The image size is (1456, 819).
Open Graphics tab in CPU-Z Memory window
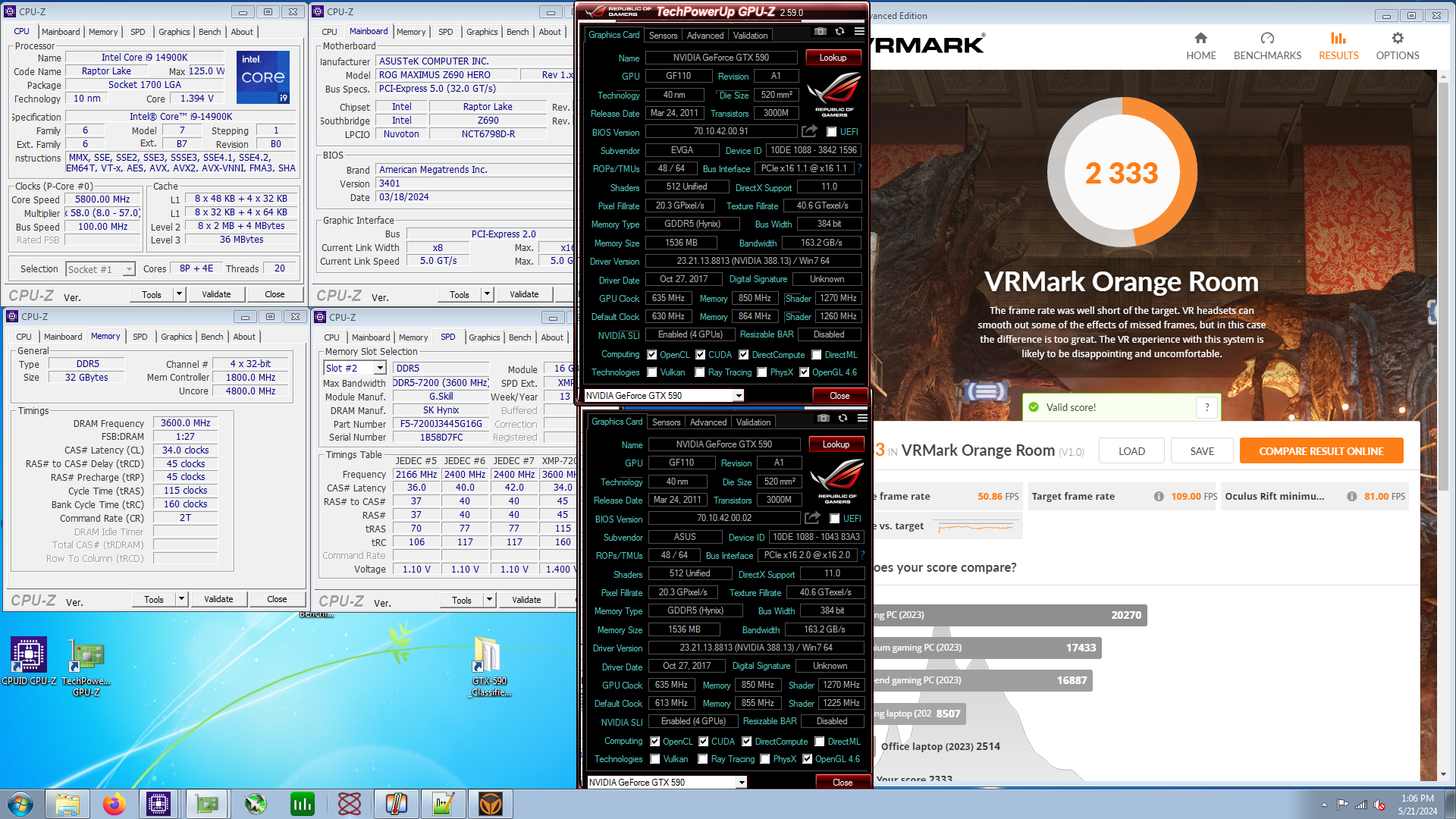click(177, 337)
